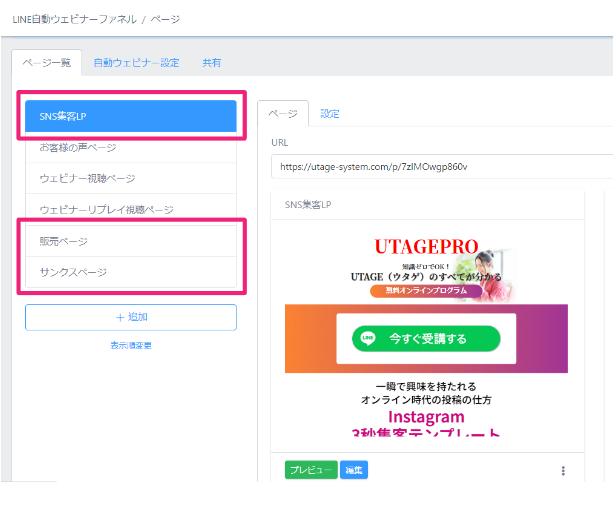Viewport: 613px width, 522px height.
Task: Open ウェビナー視聴ページ item
Action: [x=131, y=178]
